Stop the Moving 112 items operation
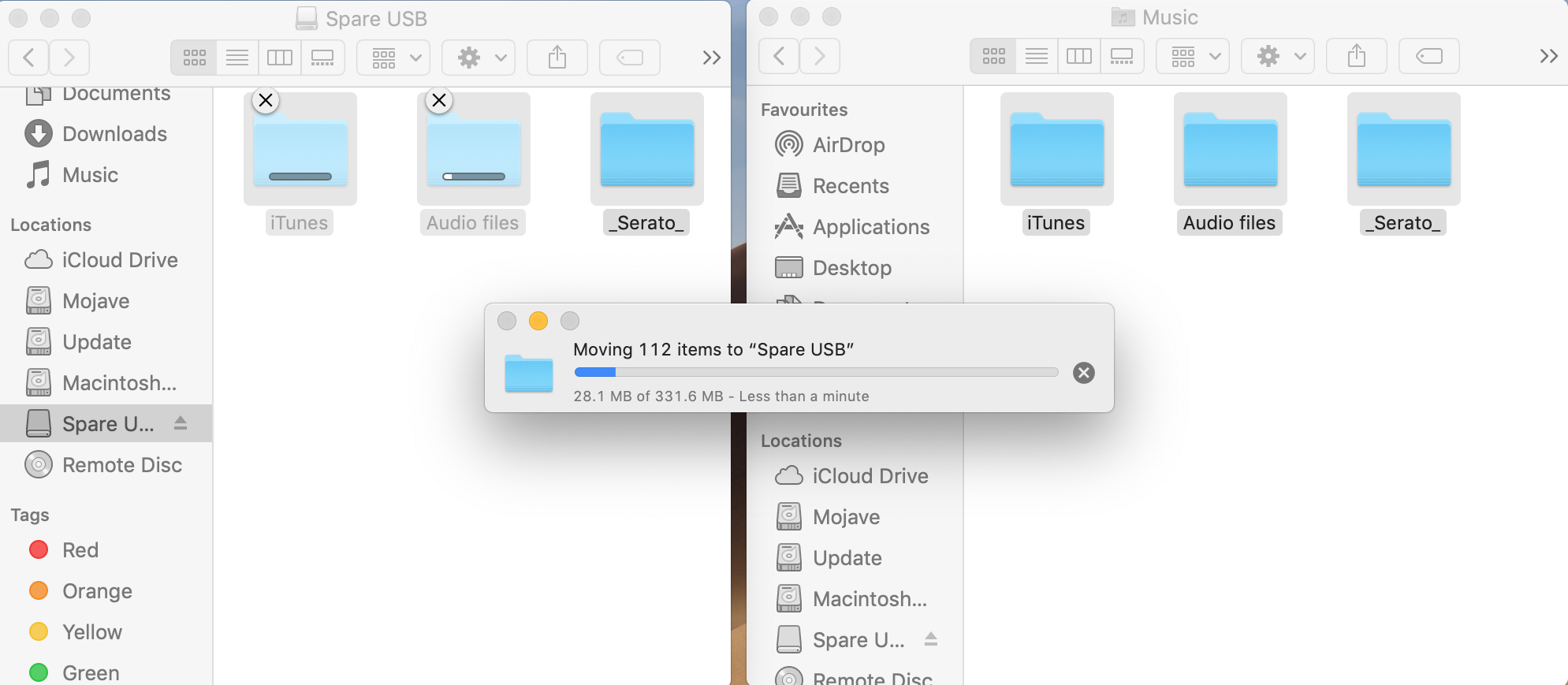This screenshot has width=1568, height=685. pyautogui.click(x=1084, y=373)
